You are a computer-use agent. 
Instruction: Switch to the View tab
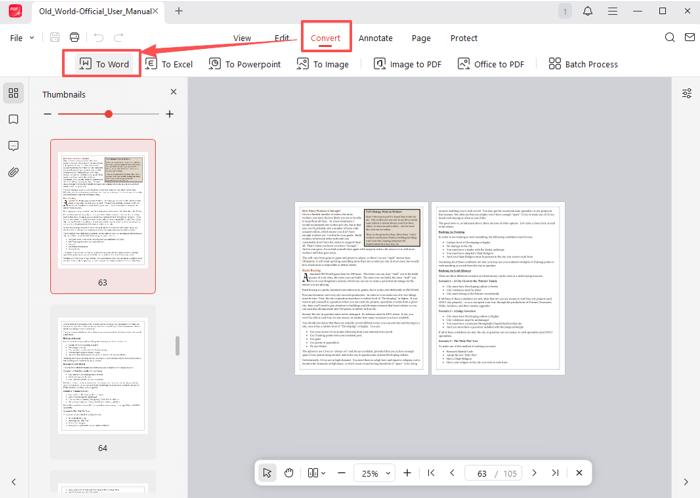click(242, 38)
